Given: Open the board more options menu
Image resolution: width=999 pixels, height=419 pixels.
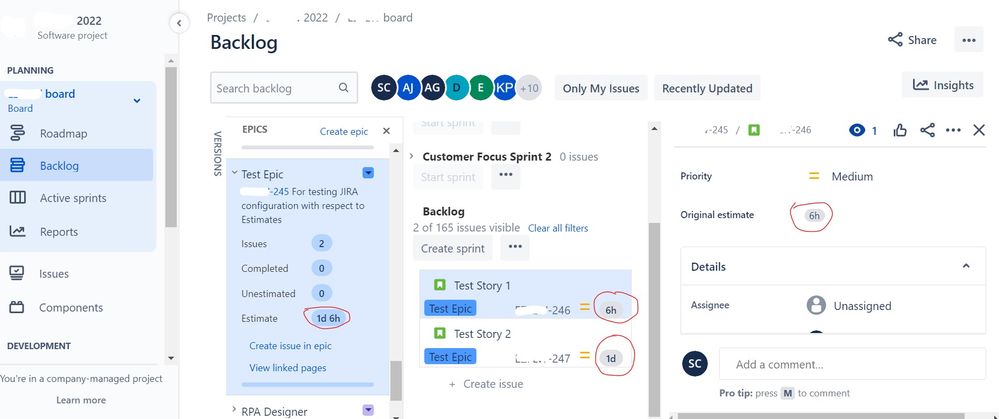Looking at the screenshot, I should 968,40.
